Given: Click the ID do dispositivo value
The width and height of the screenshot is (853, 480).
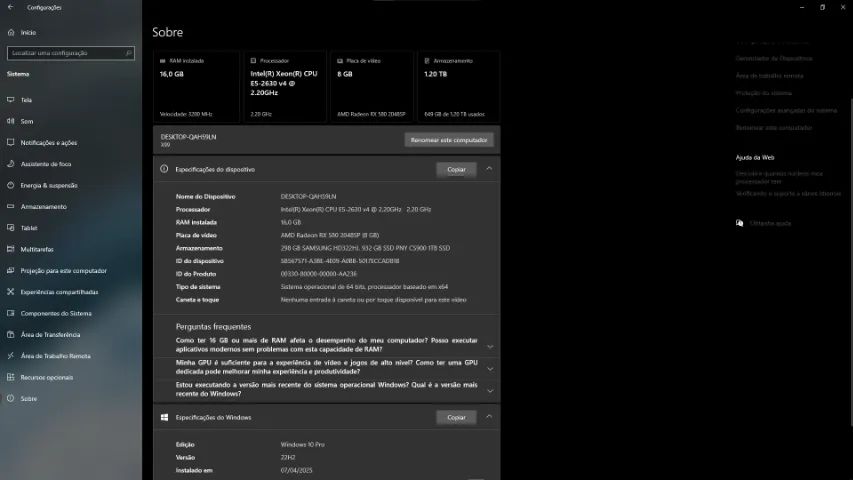Looking at the screenshot, I should click(x=340, y=261).
